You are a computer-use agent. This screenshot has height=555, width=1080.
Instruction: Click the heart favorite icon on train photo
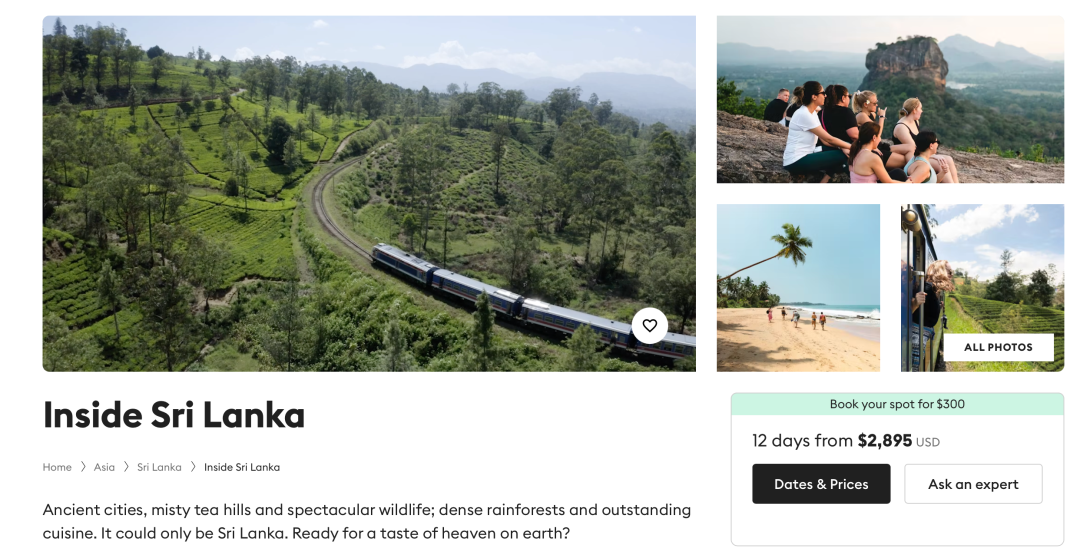(650, 326)
